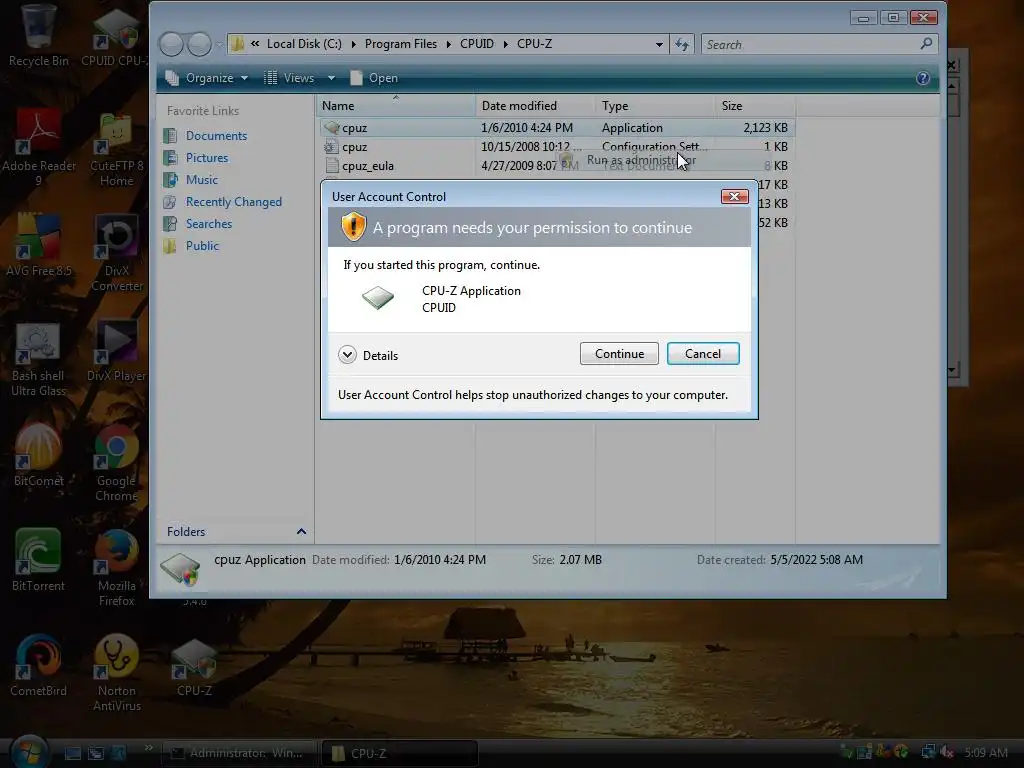Open CometBird desktop icon
The width and height of the screenshot is (1024, 768).
click(x=38, y=665)
